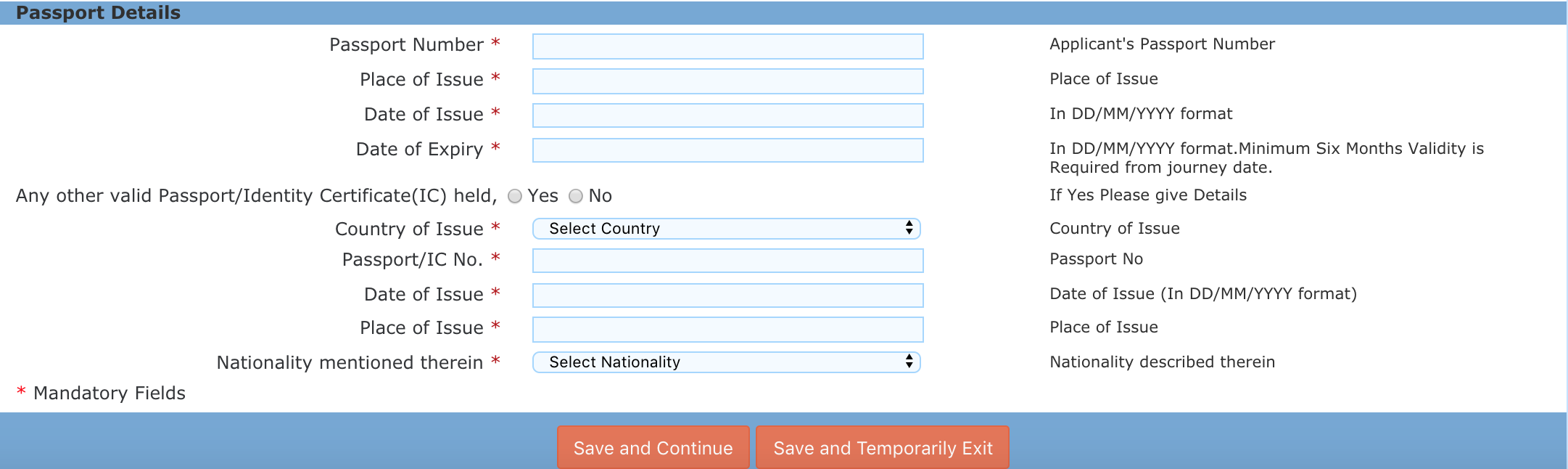
Task: Click the If Yes Please give Details text
Action: 1147,195
